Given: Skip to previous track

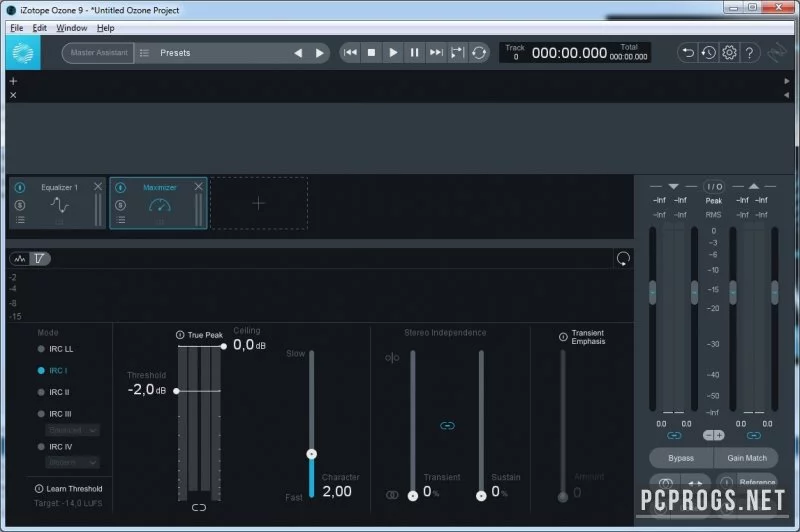Looking at the screenshot, I should coord(351,53).
